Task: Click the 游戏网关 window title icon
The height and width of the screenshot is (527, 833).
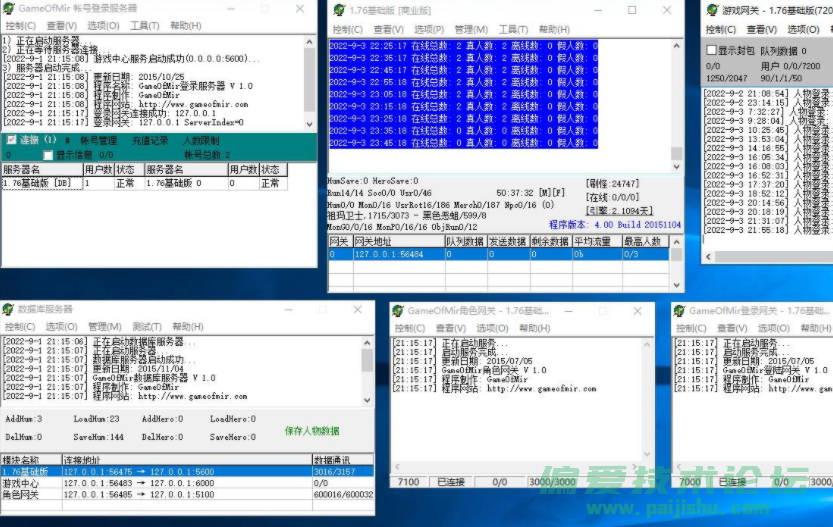Action: [x=709, y=10]
